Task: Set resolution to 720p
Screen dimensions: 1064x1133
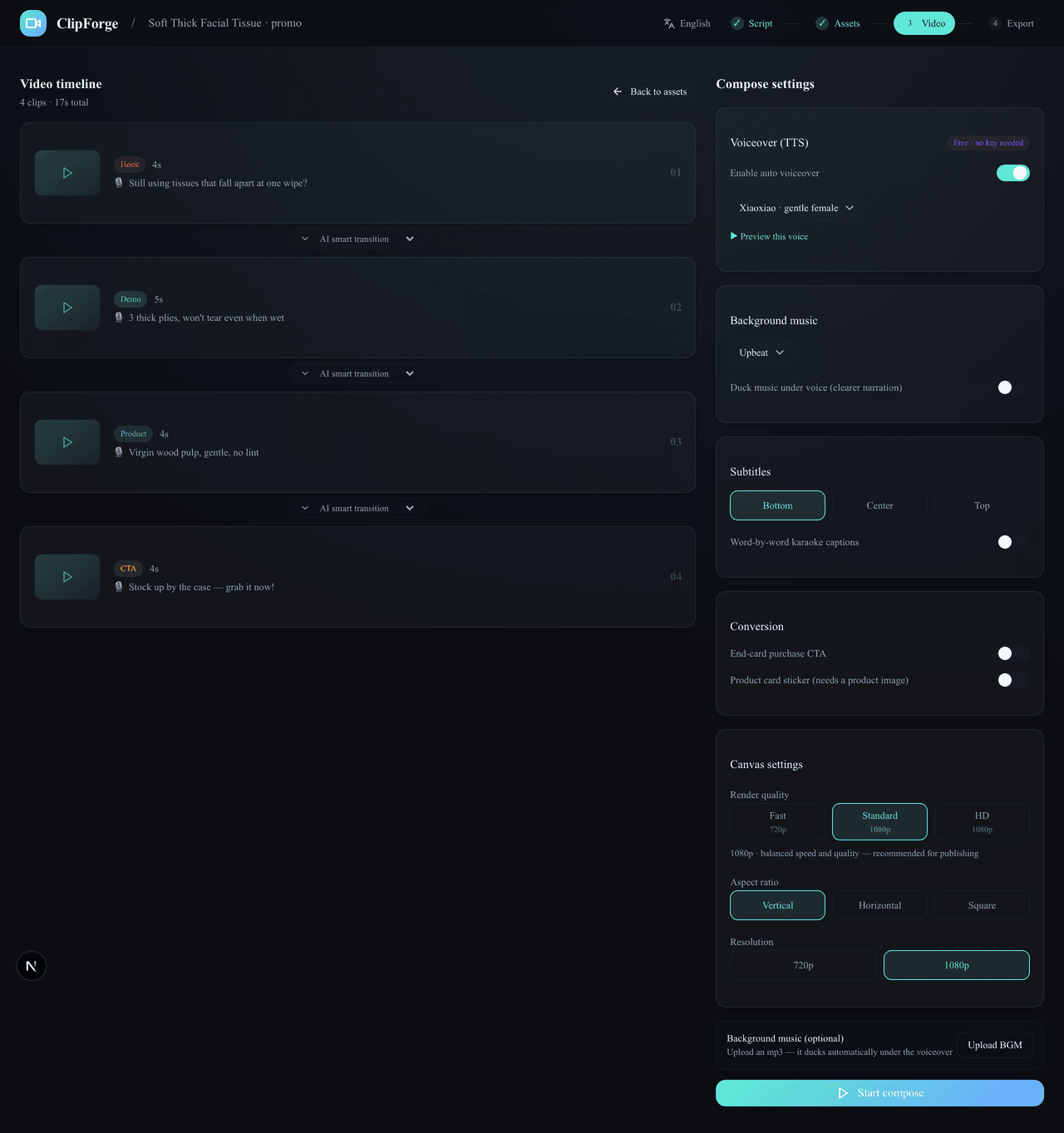Action: coord(803,965)
